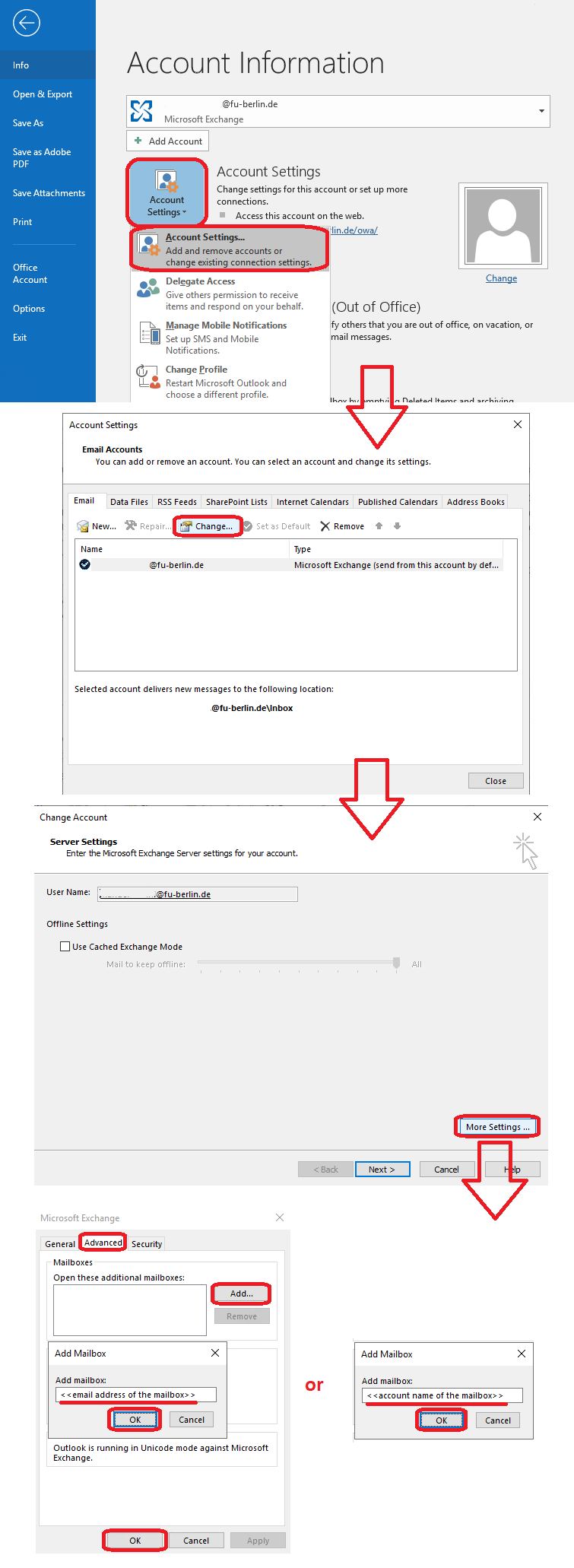Click OK at bottom of Microsoft Exchange dialog
Viewport: 574px width, 1568px height.
pyautogui.click(x=135, y=1541)
